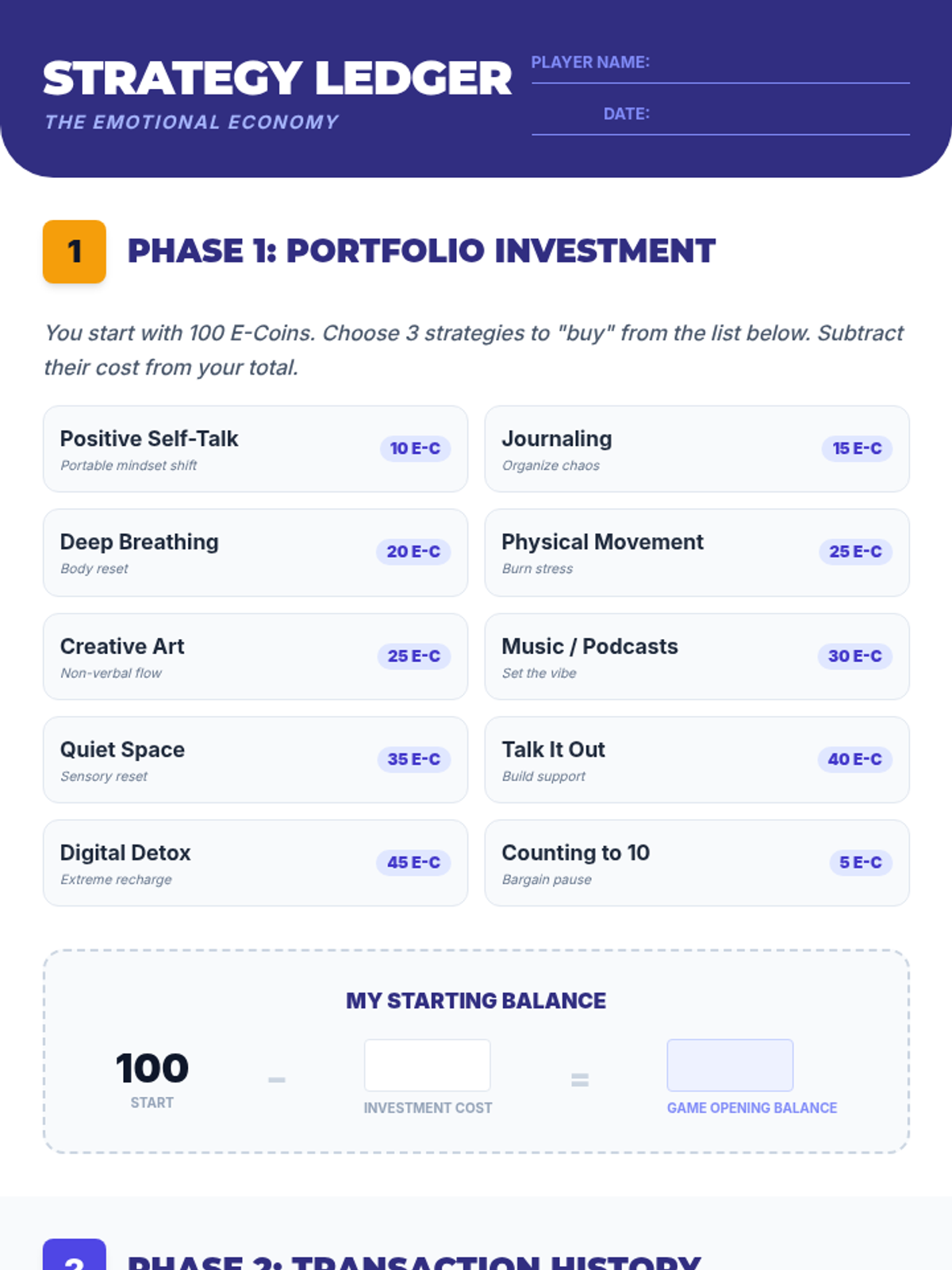Select the Quiet Space strategy card
This screenshot has height=1270, width=952.
255,760
